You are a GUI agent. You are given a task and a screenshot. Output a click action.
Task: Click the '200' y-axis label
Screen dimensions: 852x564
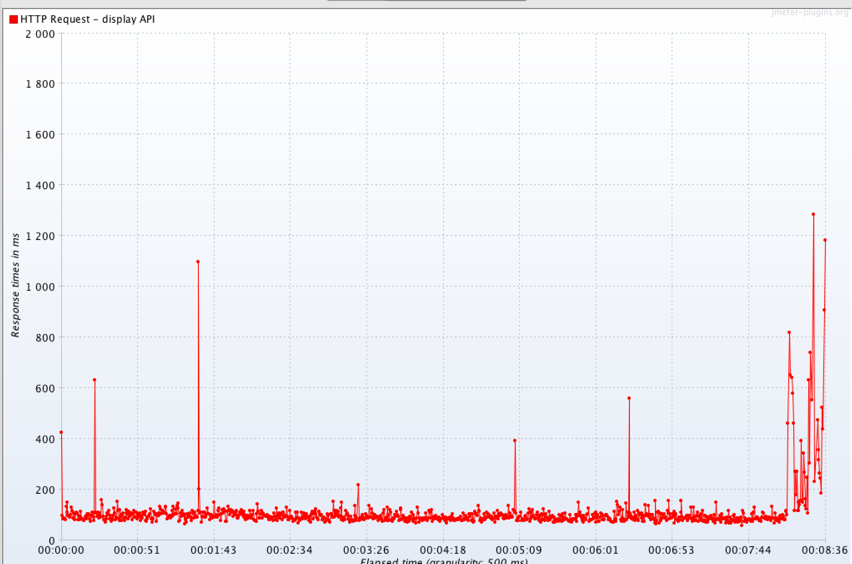click(45, 490)
